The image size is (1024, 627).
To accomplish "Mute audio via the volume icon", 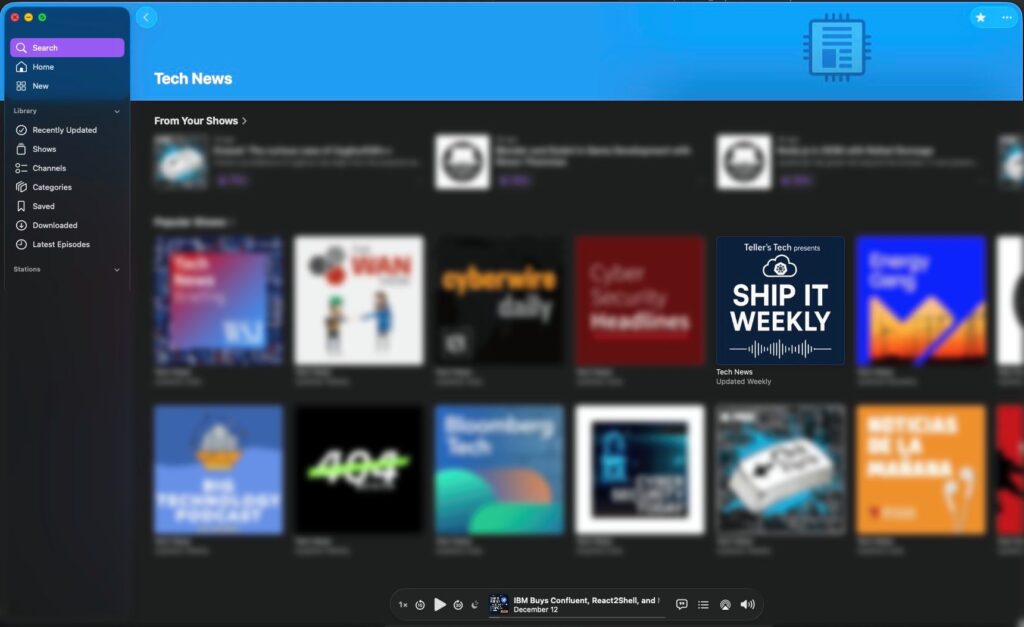I will [x=747, y=604].
